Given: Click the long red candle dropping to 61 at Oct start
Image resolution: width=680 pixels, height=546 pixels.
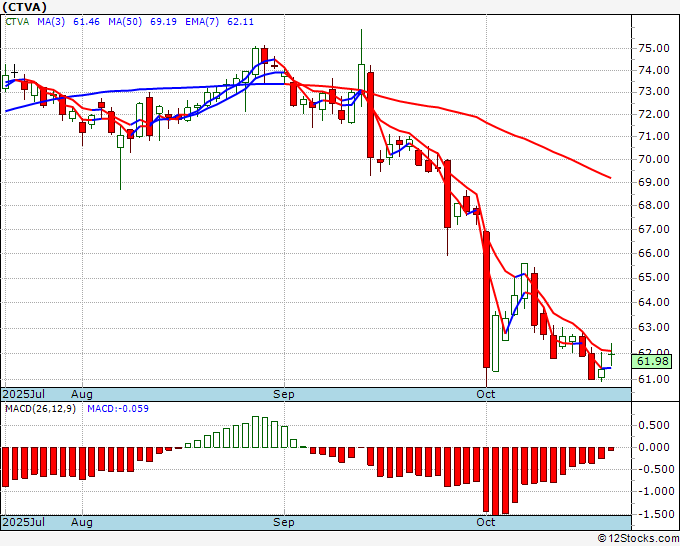Looking at the screenshot, I should [x=487, y=300].
